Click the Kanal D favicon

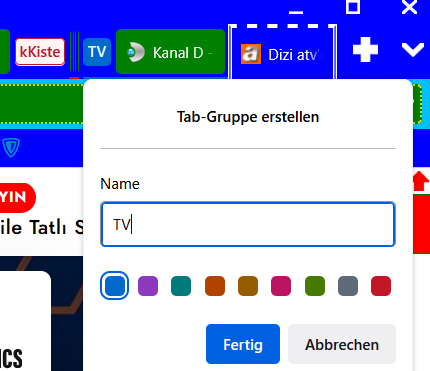click(x=136, y=52)
